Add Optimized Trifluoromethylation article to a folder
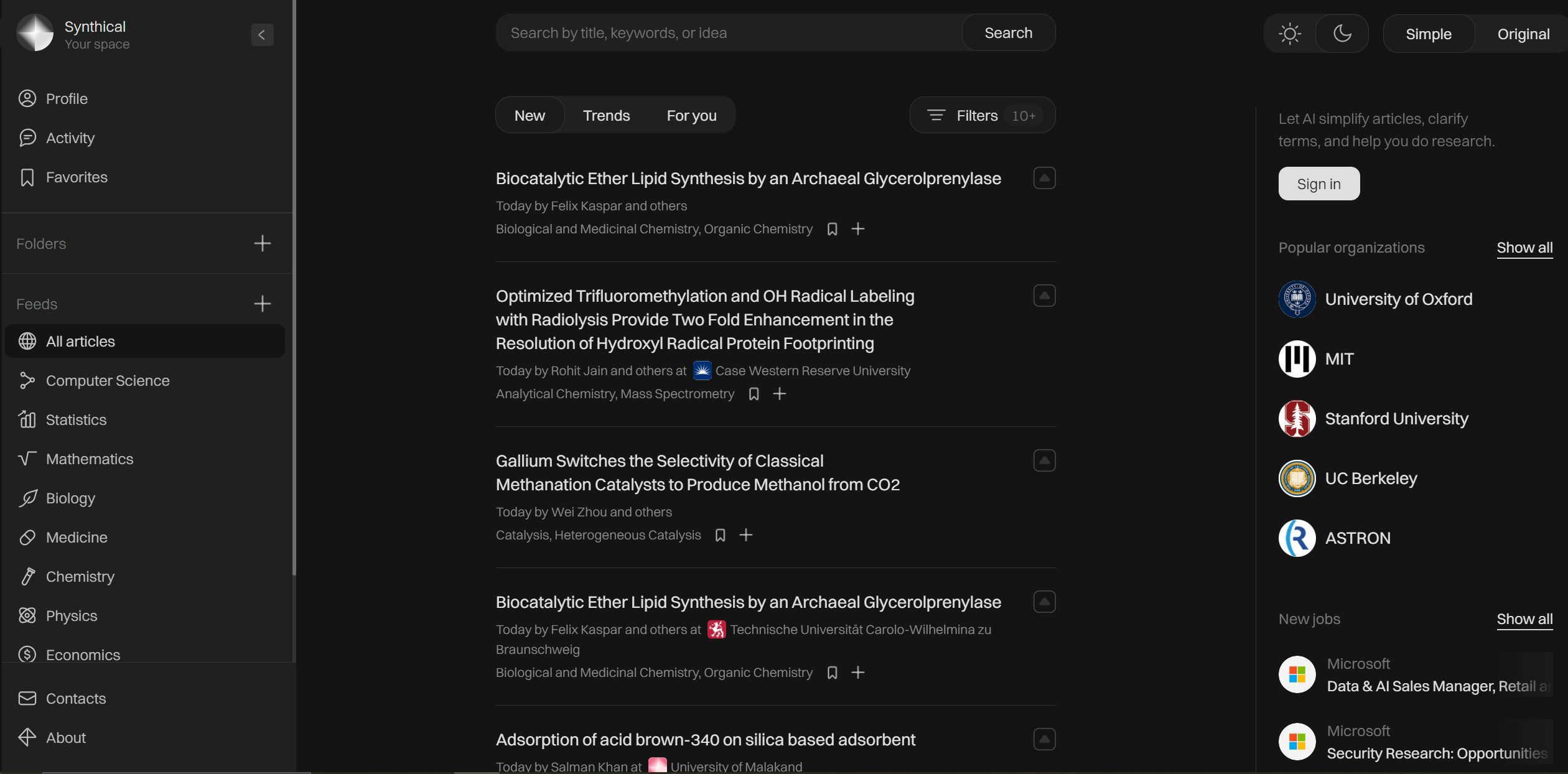The height and width of the screenshot is (774, 1568). tap(780, 394)
